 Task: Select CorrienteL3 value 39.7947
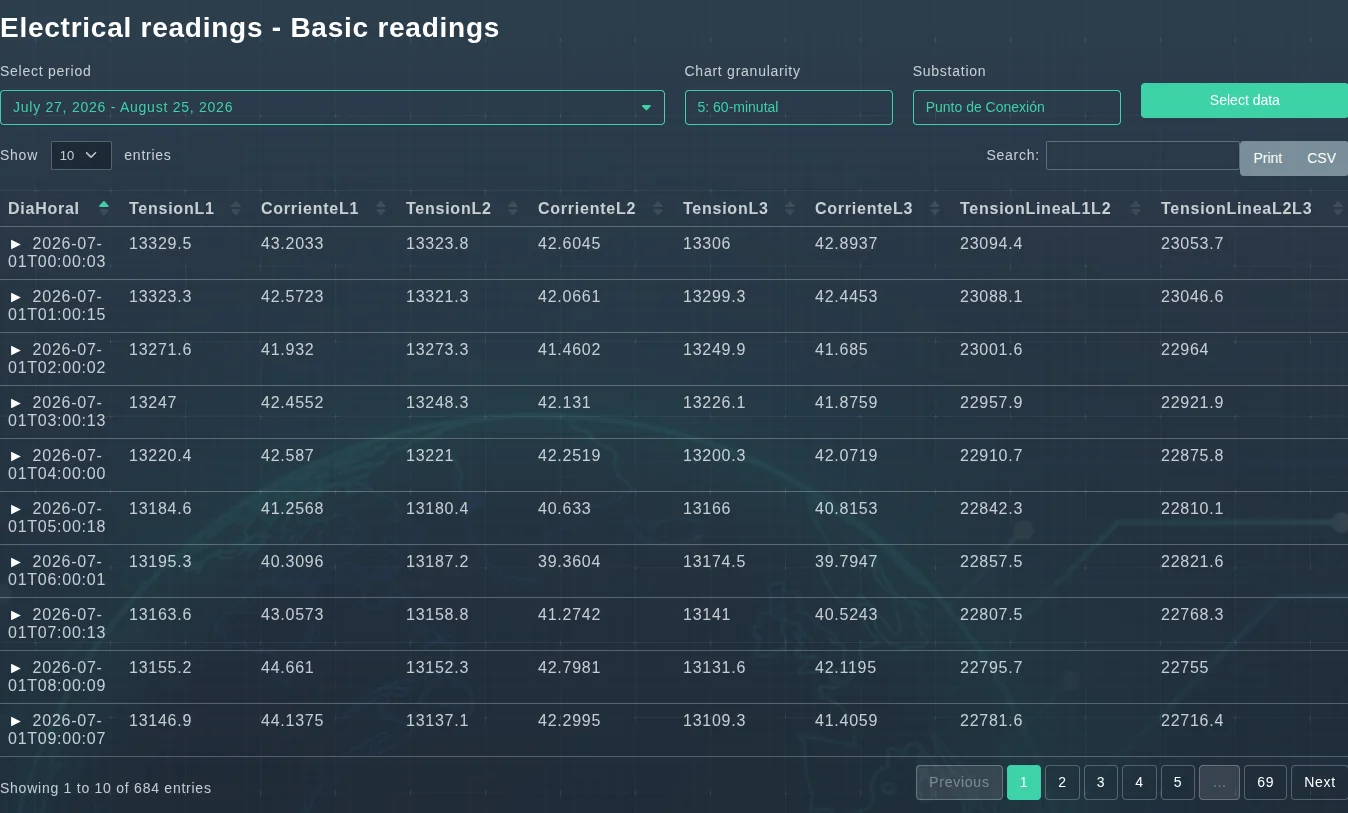[846, 562]
